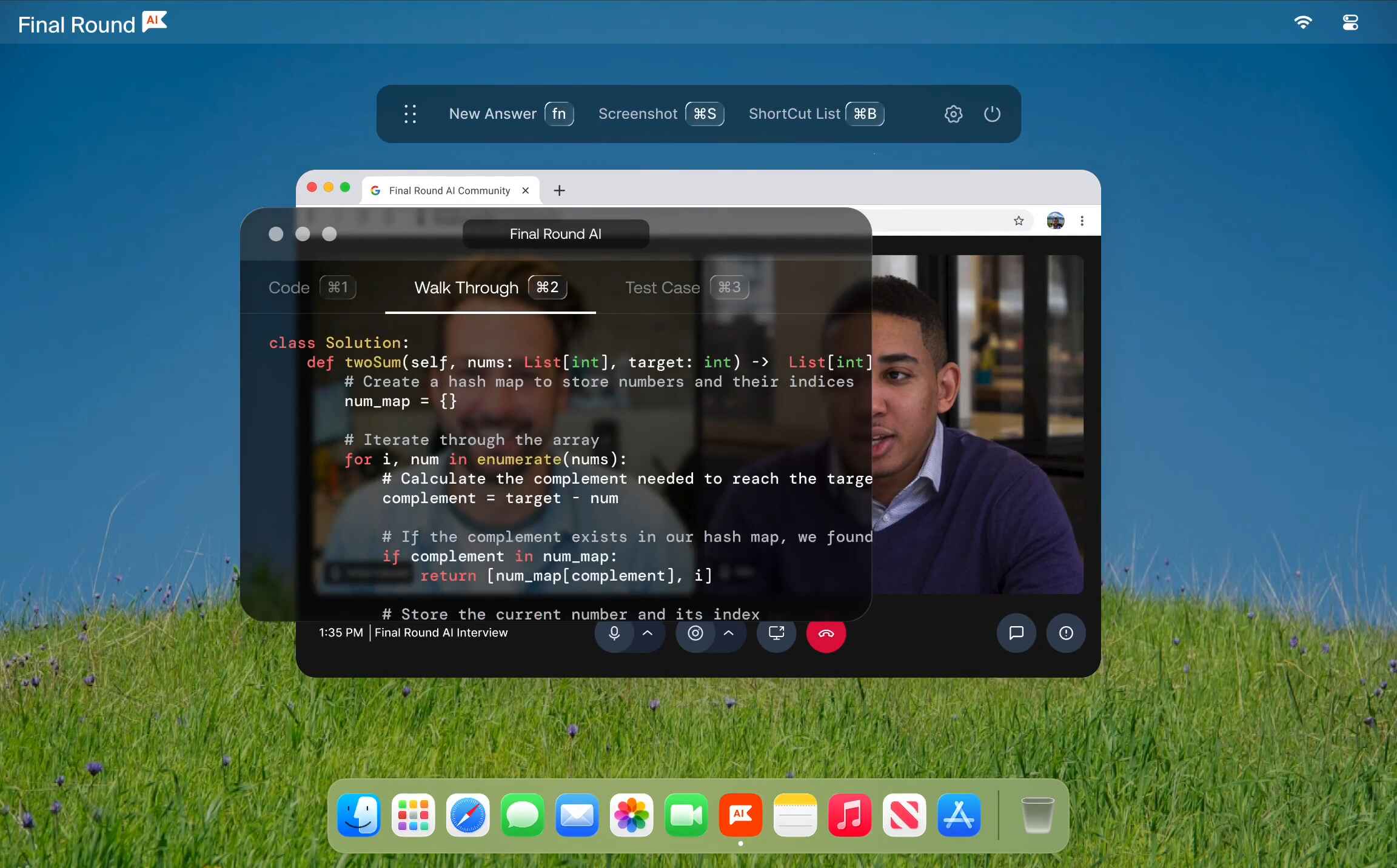This screenshot has width=1397, height=868.
Task: Open the ShortCut List
Action: click(794, 113)
